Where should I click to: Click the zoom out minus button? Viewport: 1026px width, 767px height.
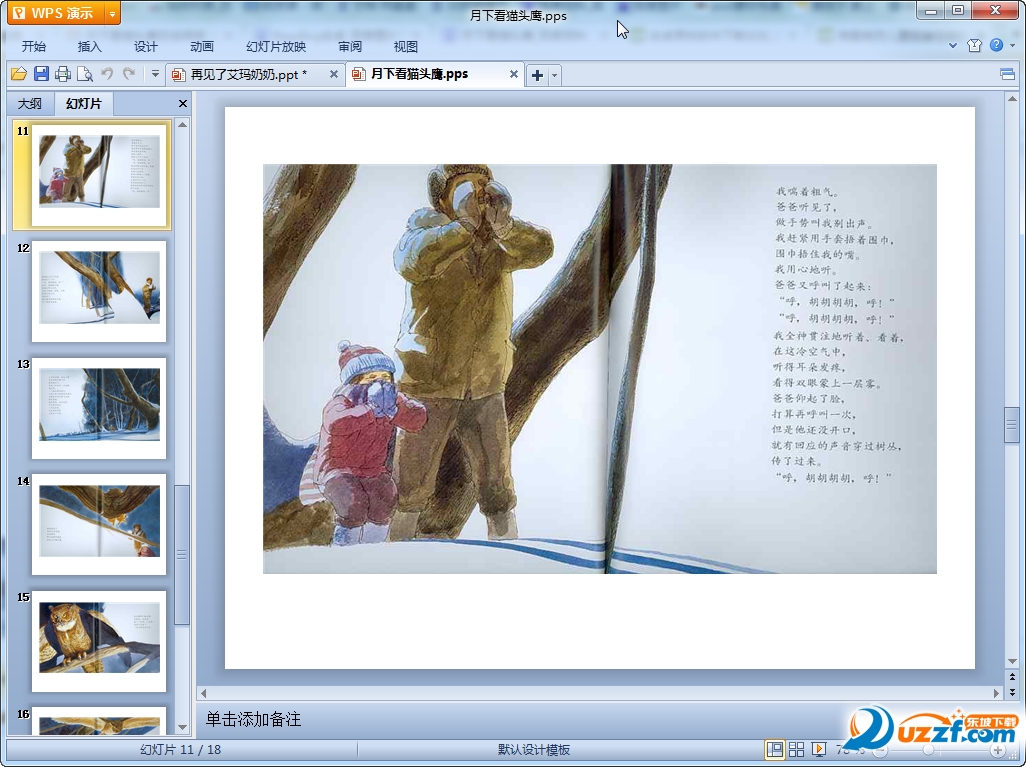coord(880,750)
